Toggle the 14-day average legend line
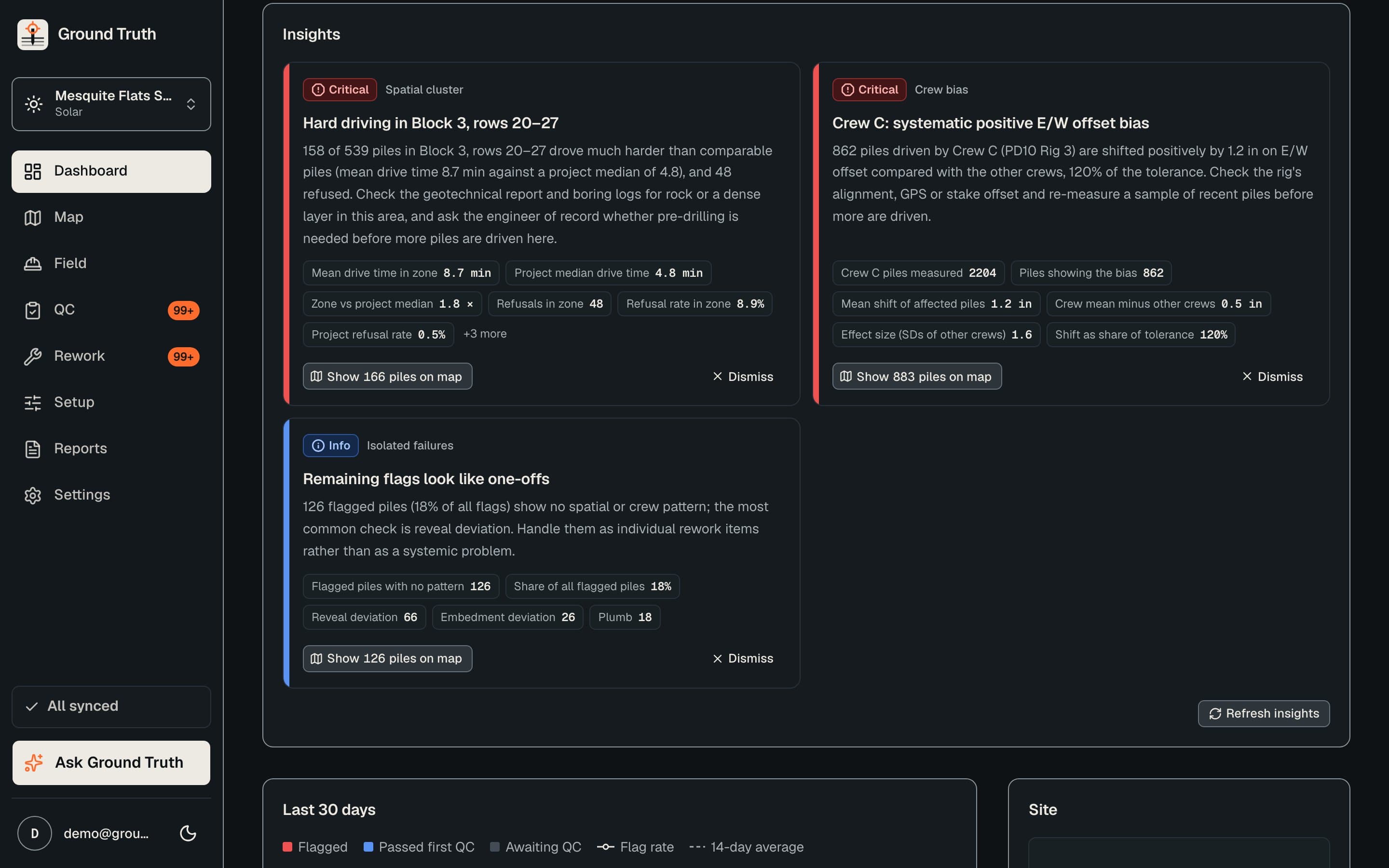Screen dimensions: 1389x868 746,847
